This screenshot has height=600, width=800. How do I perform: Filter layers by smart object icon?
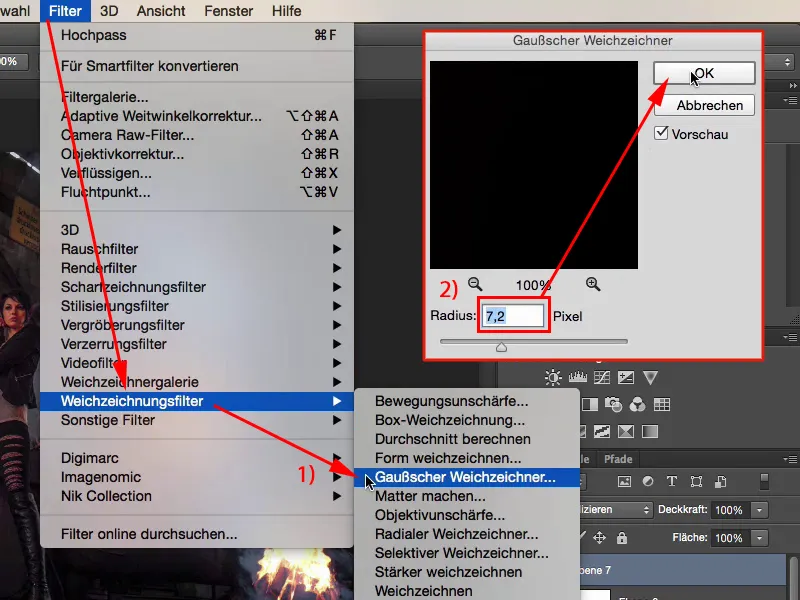point(720,482)
